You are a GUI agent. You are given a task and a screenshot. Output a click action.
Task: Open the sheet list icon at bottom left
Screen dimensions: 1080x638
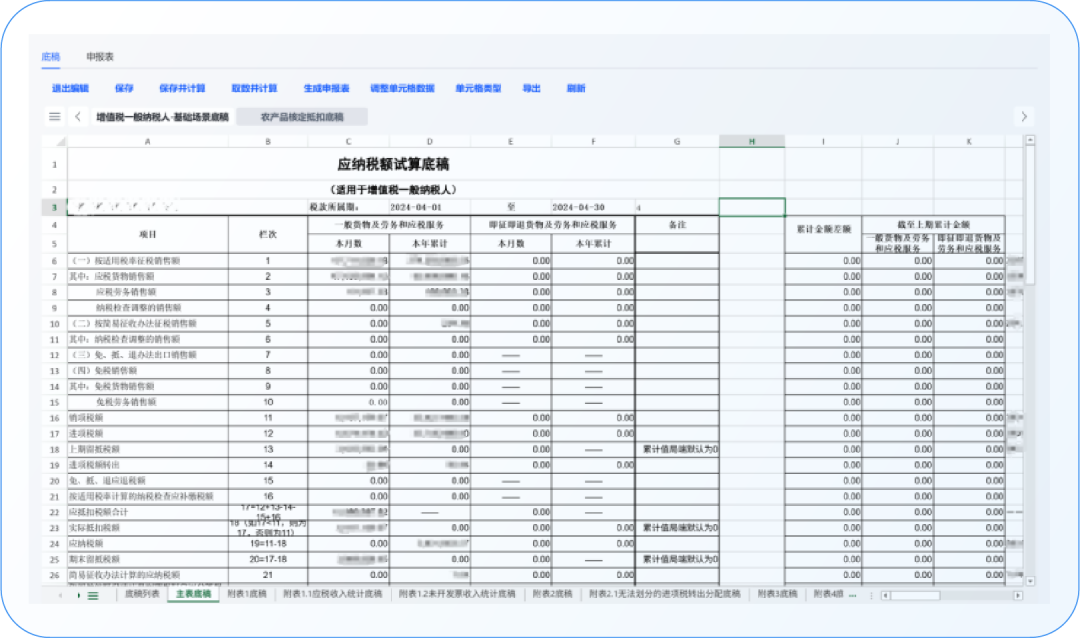click(93, 595)
